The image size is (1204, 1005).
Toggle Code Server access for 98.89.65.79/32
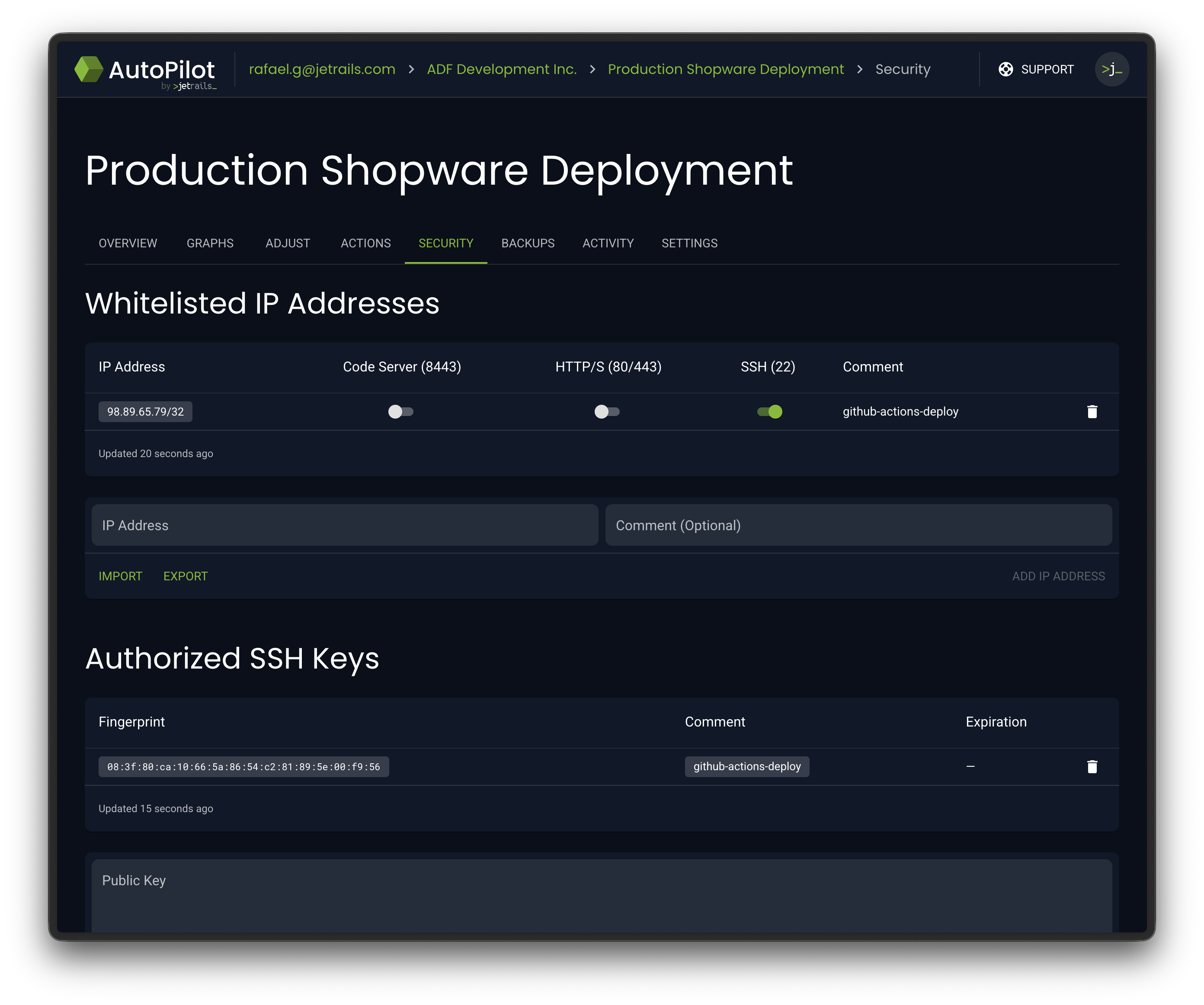click(401, 412)
